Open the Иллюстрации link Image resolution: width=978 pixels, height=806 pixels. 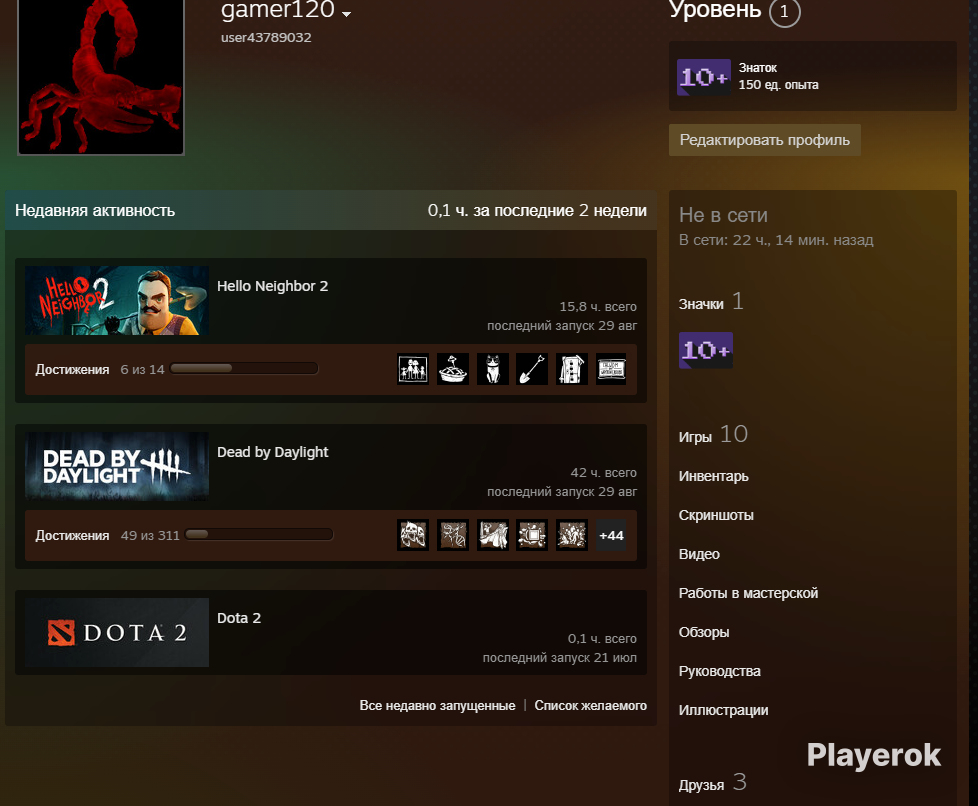[724, 710]
